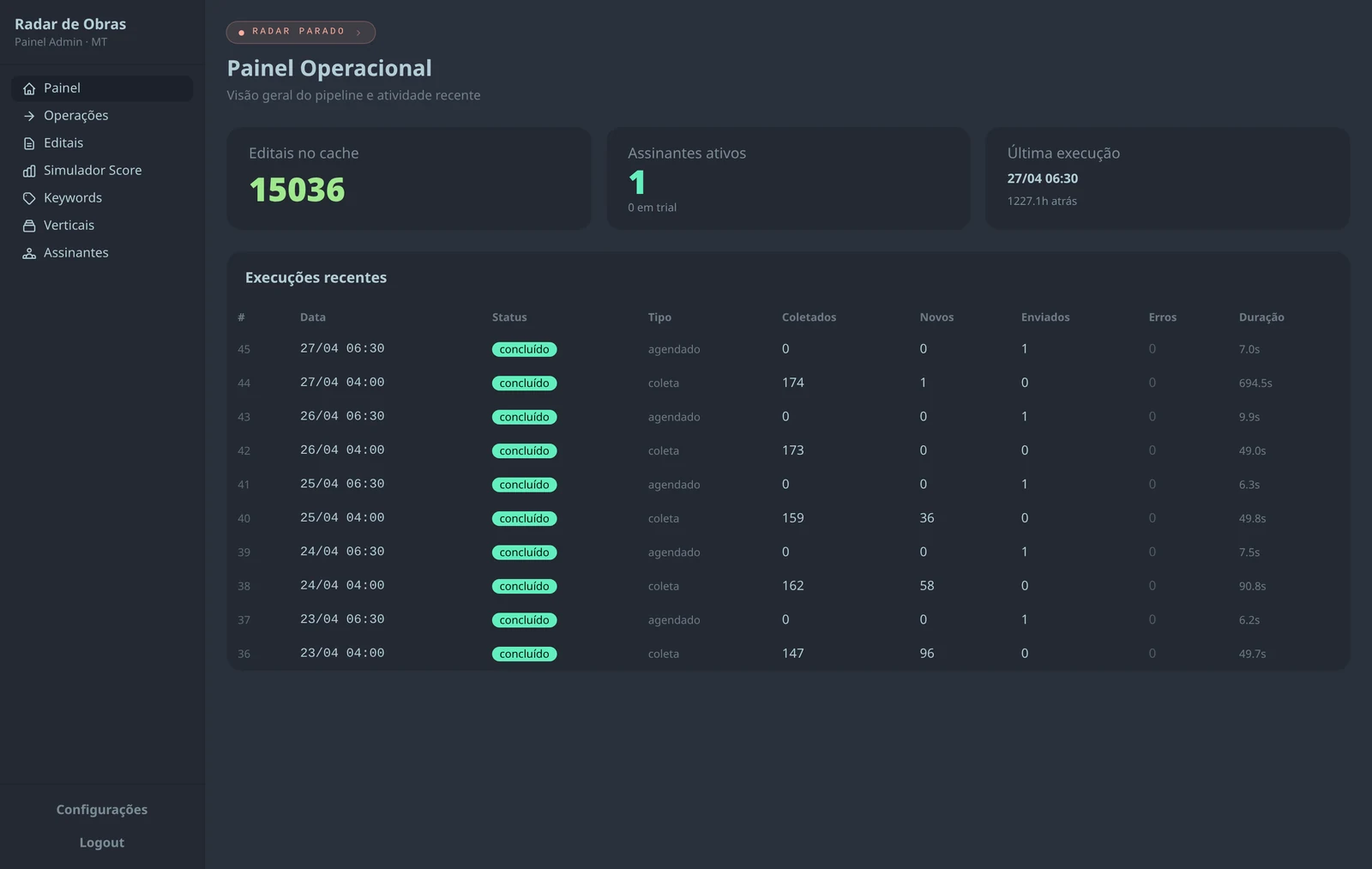Open the Assinantes ativos card
This screenshot has width=1372, height=869.
click(788, 178)
